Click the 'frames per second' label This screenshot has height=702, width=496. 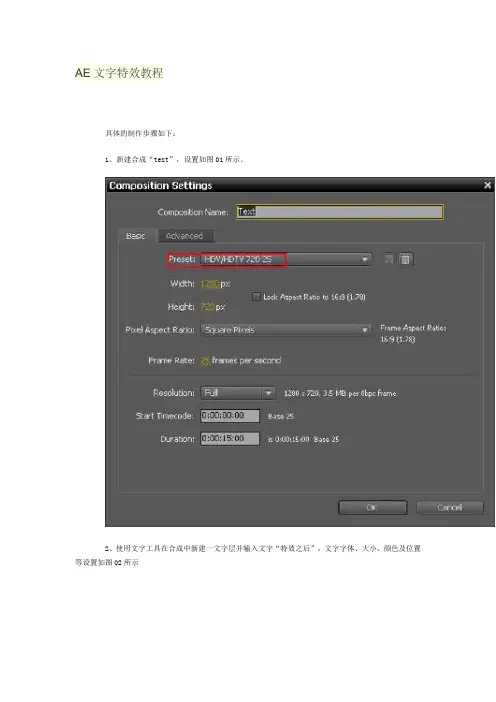(246, 360)
